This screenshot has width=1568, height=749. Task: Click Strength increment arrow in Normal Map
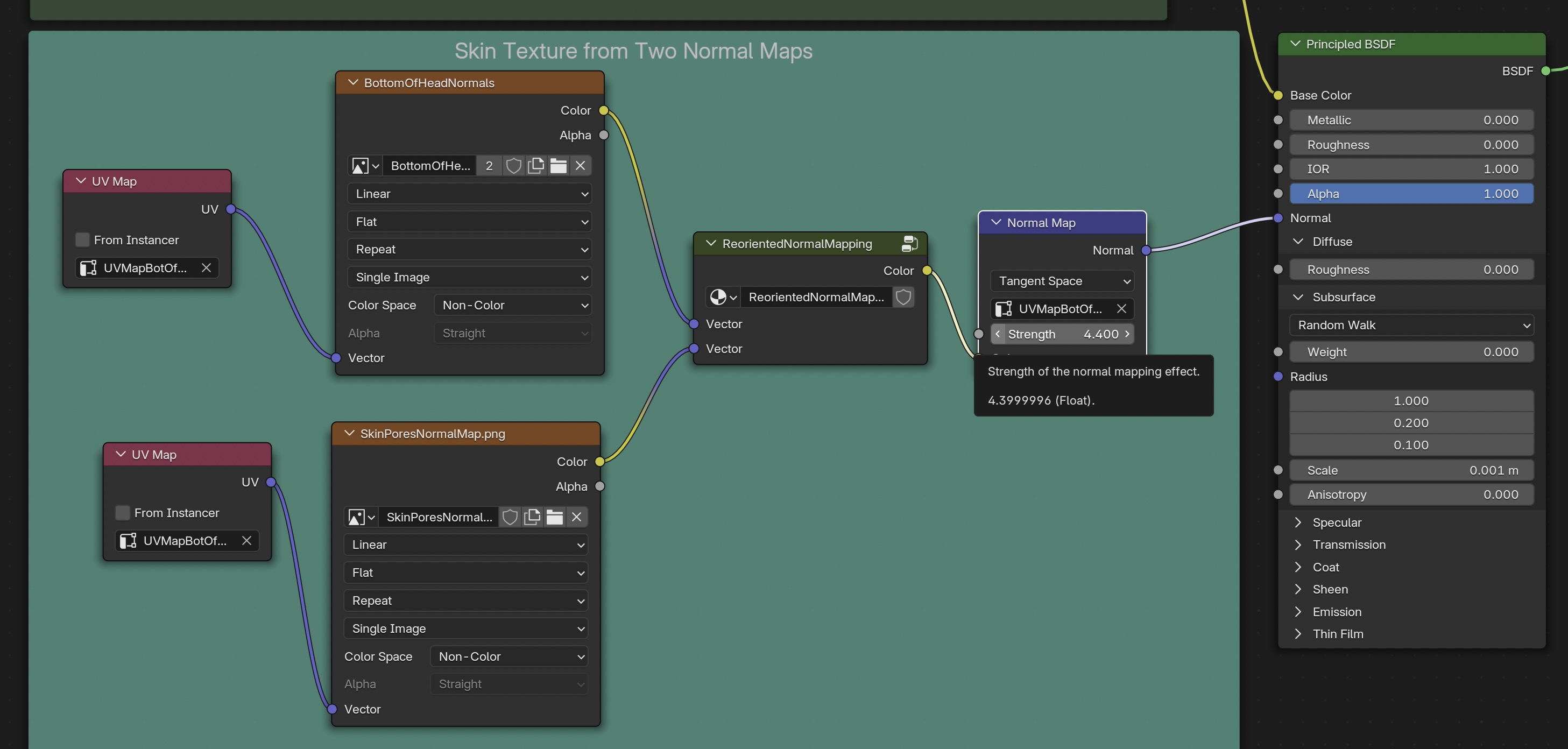(x=1127, y=334)
